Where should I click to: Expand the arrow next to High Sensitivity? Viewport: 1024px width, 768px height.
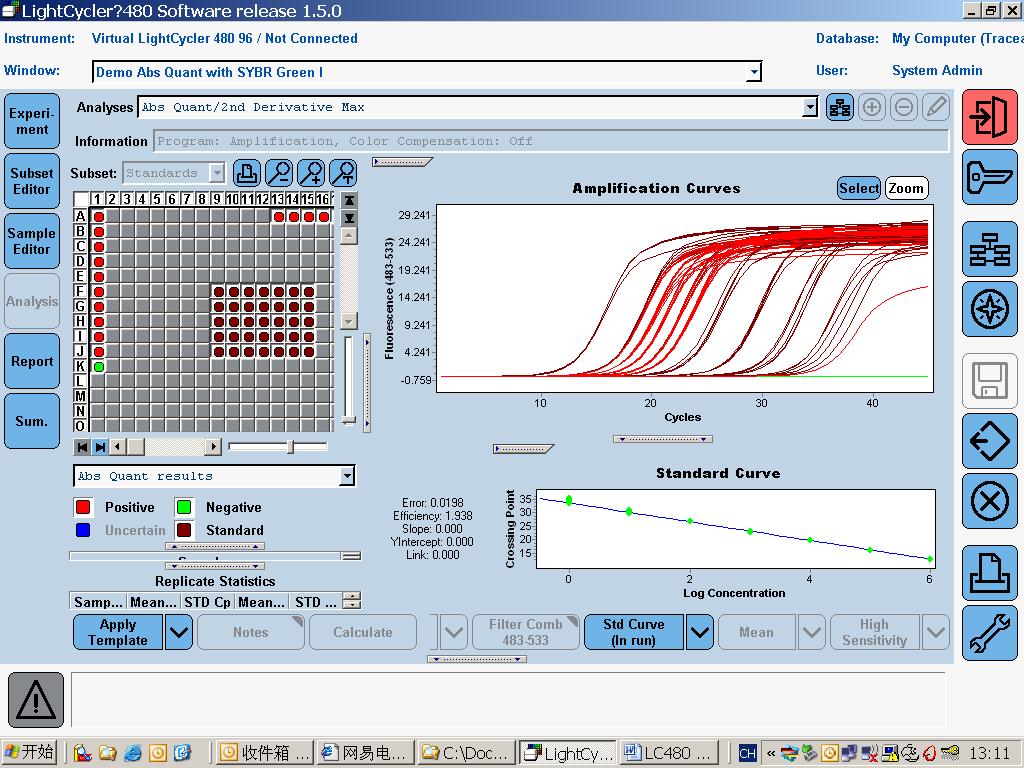click(x=936, y=632)
